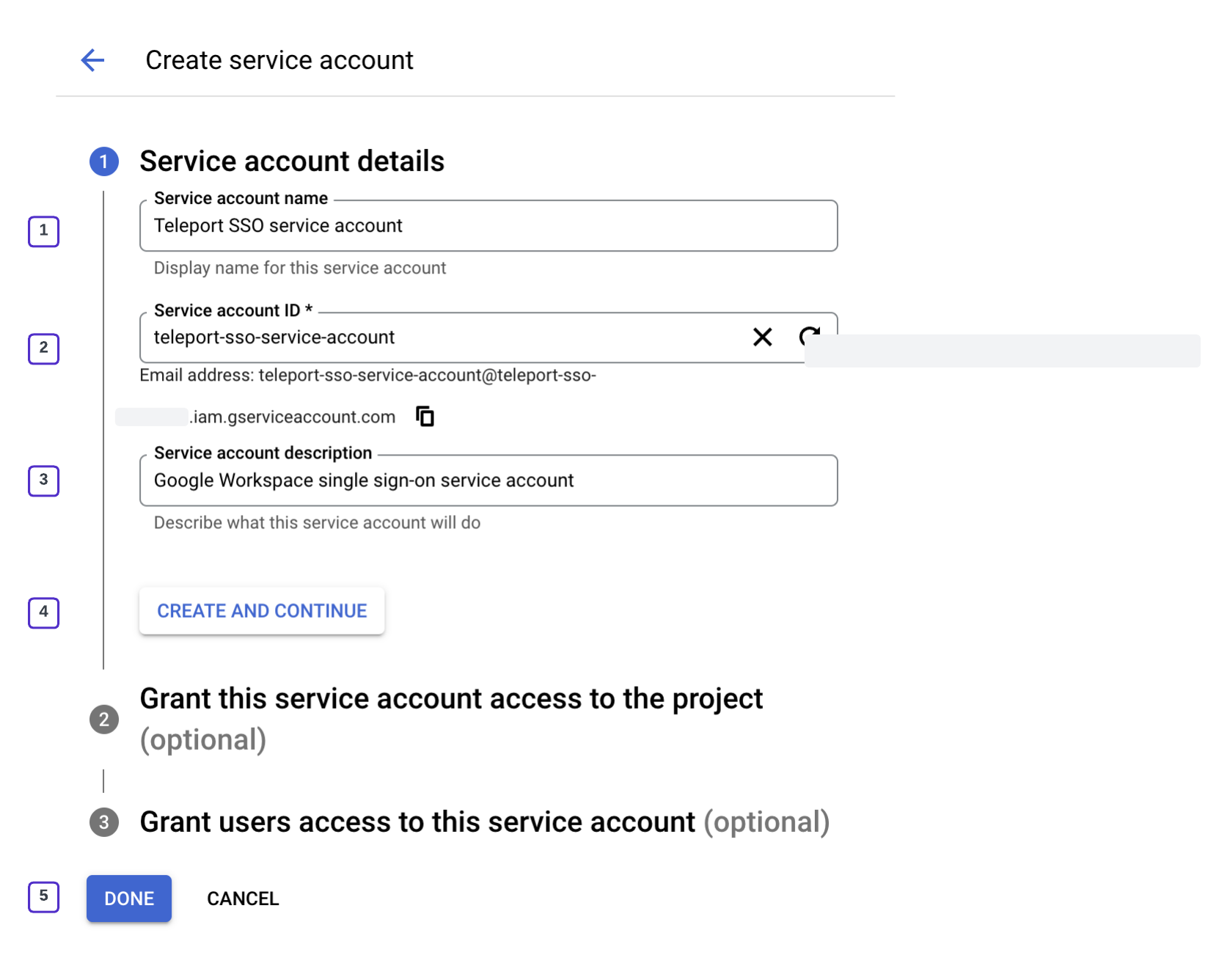Click the annotation marker labeled 4

pyautogui.click(x=43, y=613)
